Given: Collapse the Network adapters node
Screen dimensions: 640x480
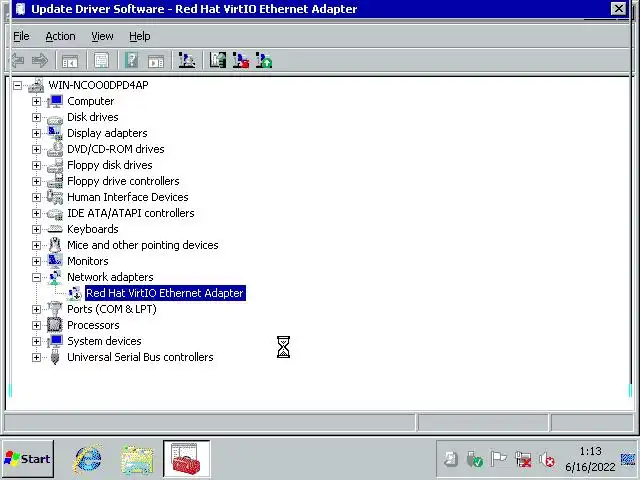Looking at the screenshot, I should [x=36, y=278].
